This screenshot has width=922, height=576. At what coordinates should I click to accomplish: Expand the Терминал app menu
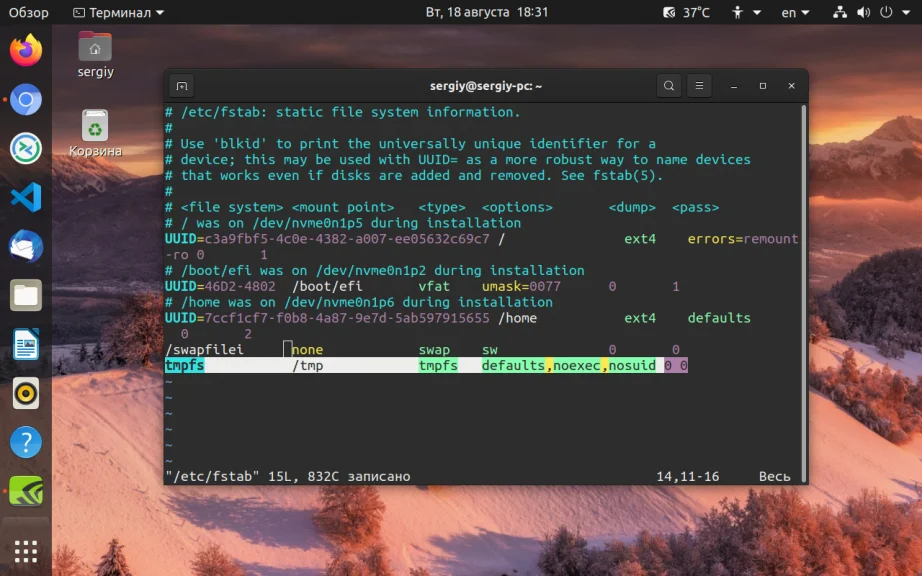tap(119, 12)
